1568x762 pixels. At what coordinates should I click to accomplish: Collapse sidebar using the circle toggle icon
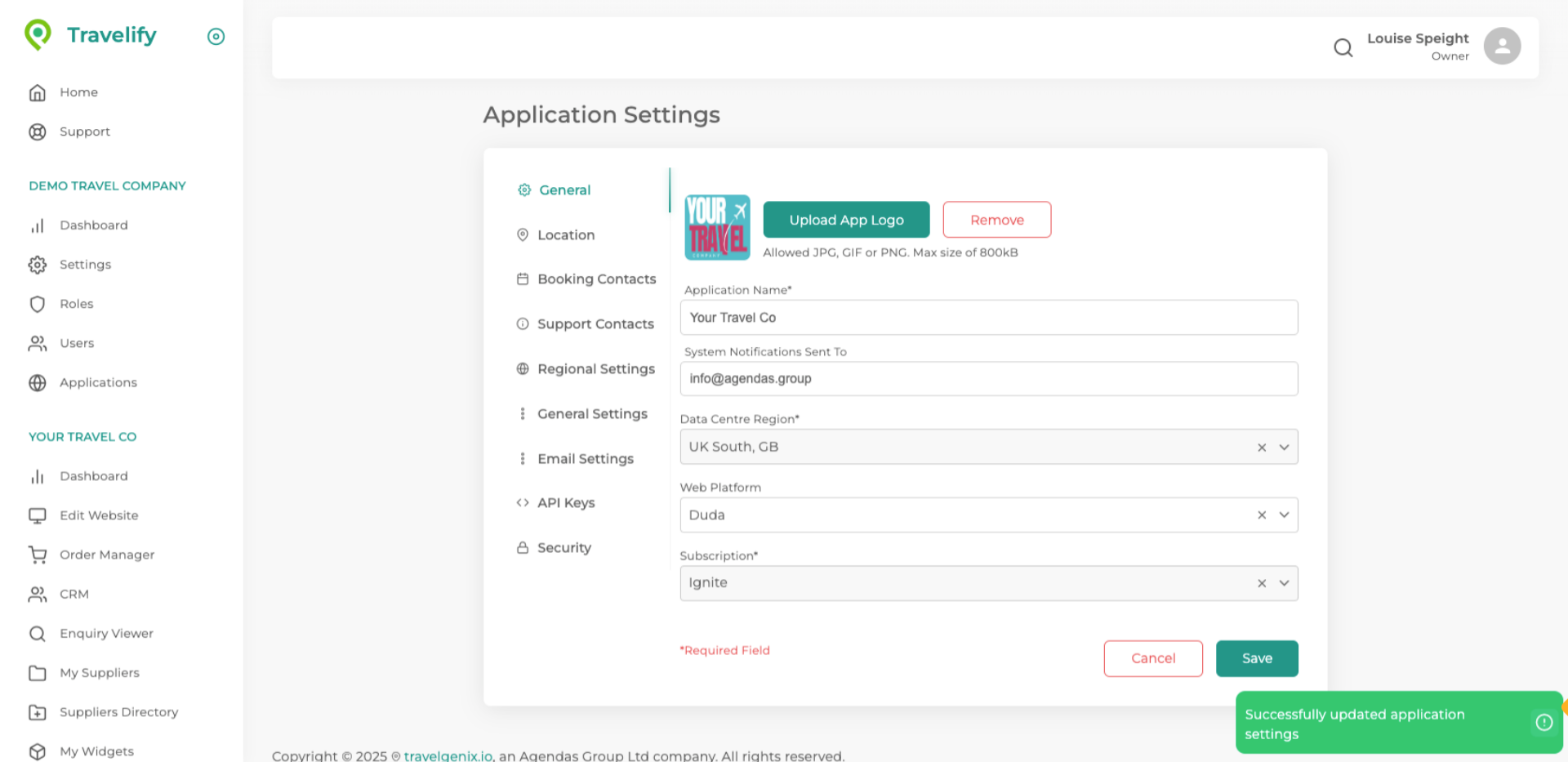[x=216, y=37]
